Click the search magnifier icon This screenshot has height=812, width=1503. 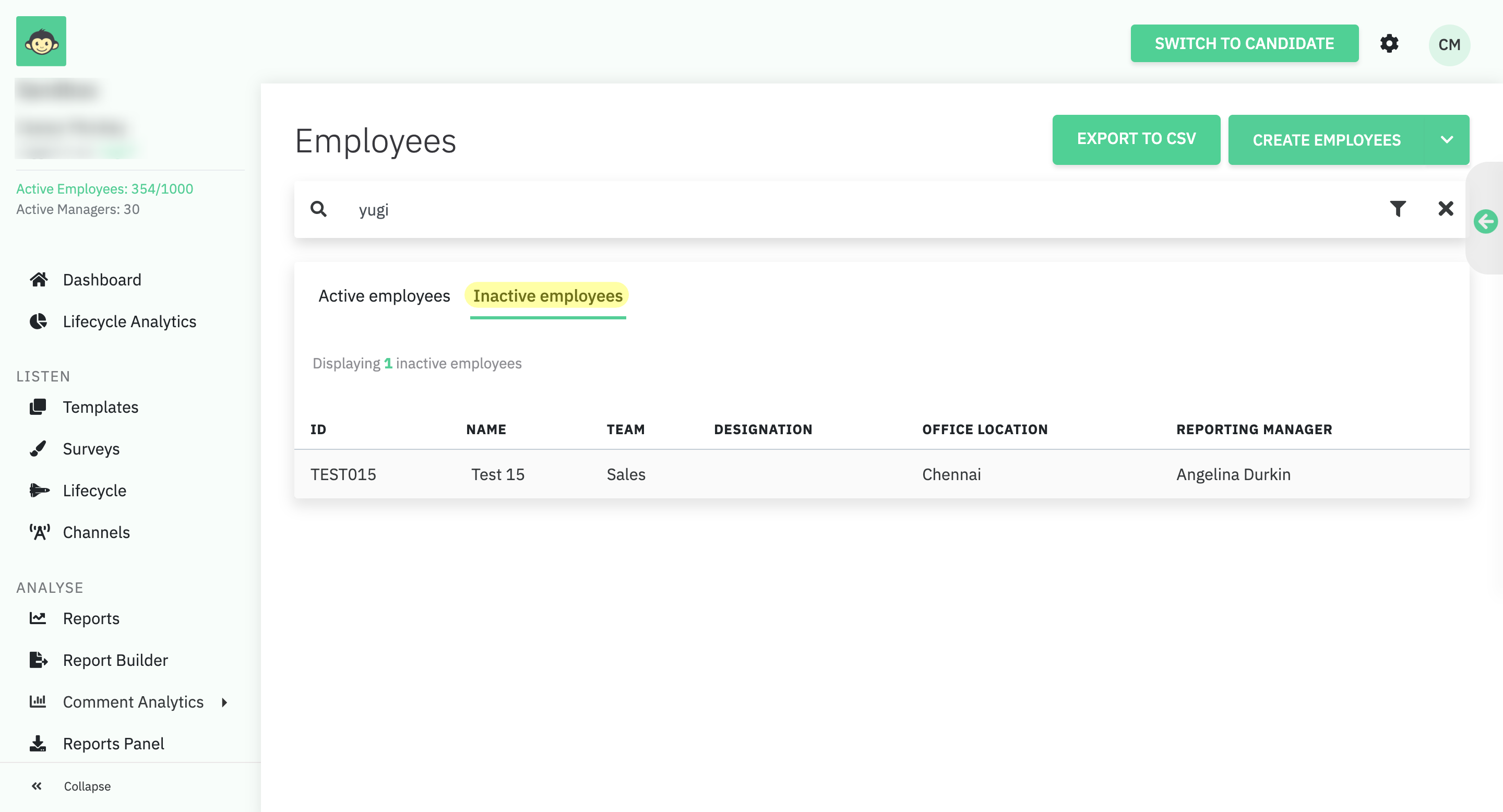[318, 209]
